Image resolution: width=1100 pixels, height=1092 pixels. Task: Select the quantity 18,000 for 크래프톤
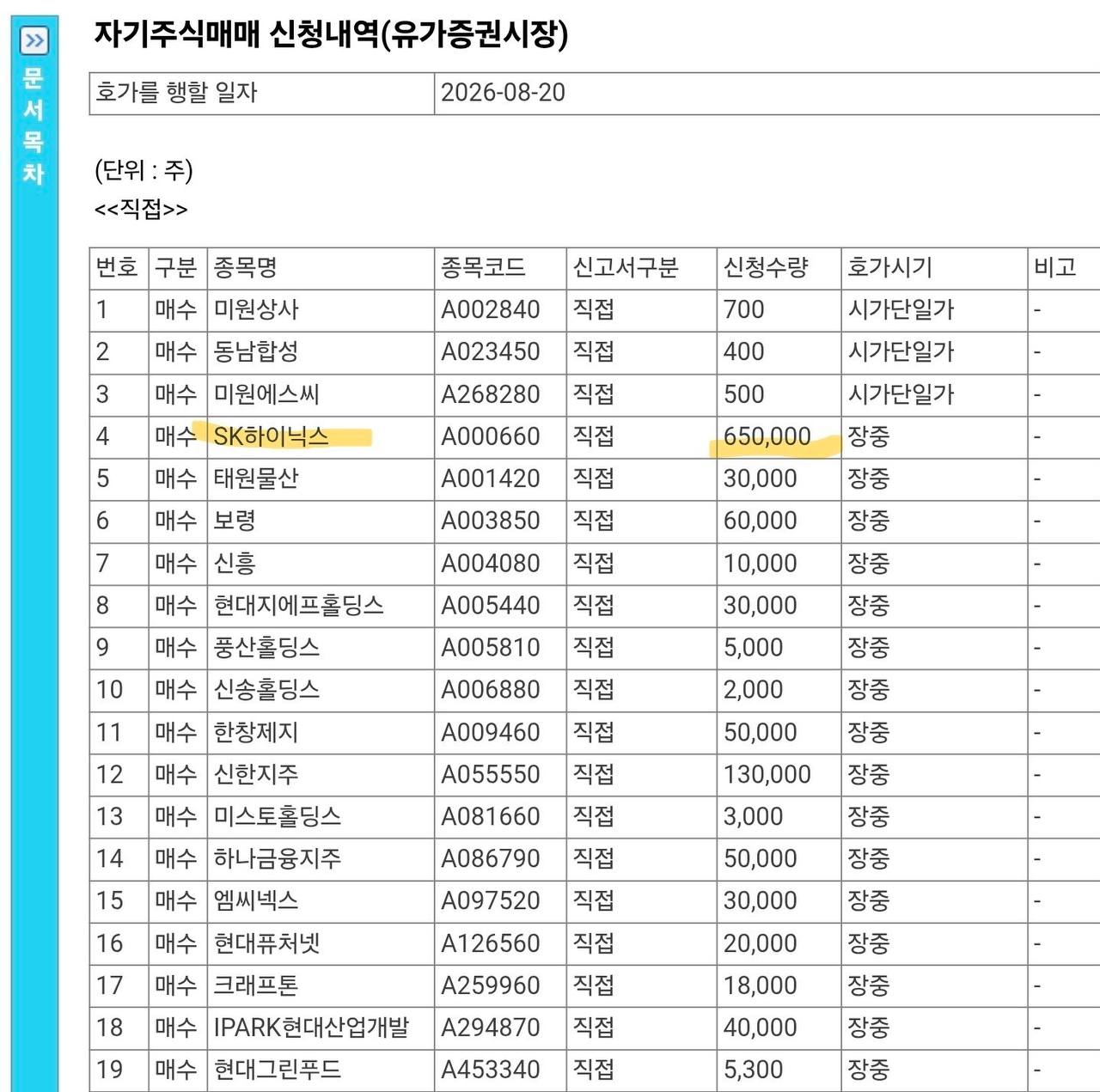(761, 986)
